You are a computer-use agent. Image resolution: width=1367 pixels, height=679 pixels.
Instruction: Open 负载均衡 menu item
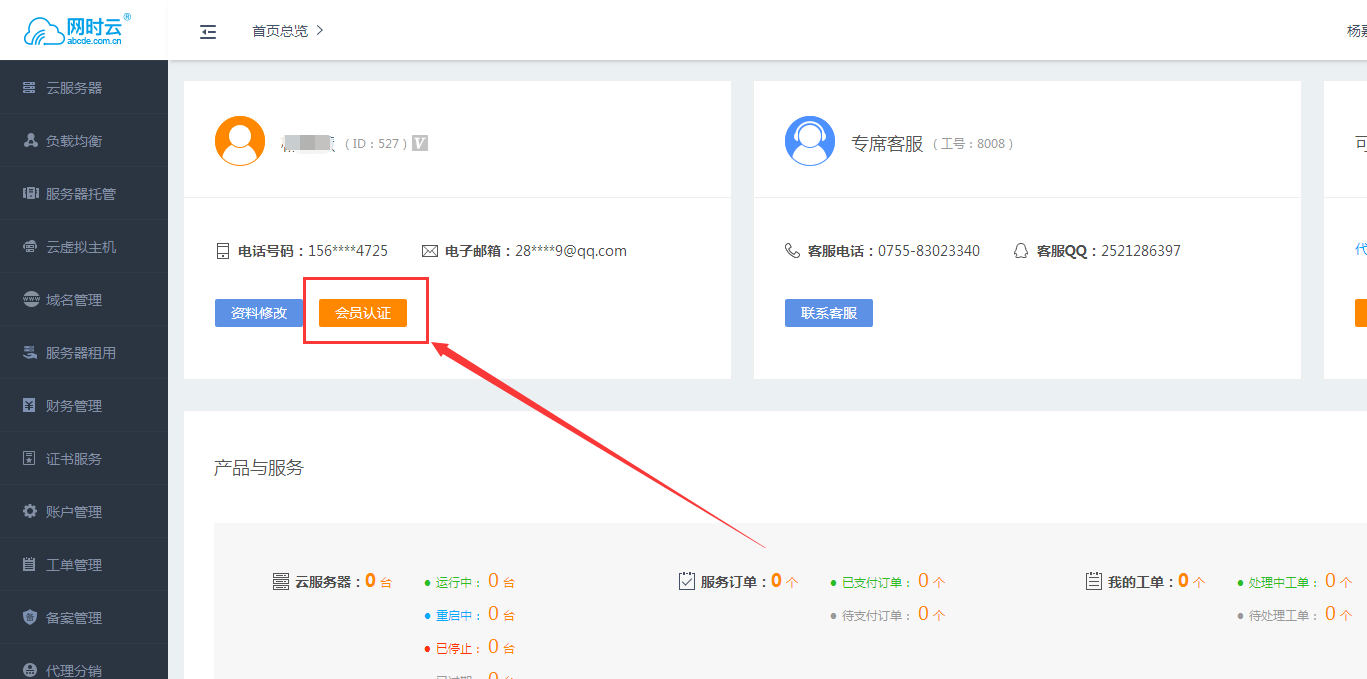point(84,141)
